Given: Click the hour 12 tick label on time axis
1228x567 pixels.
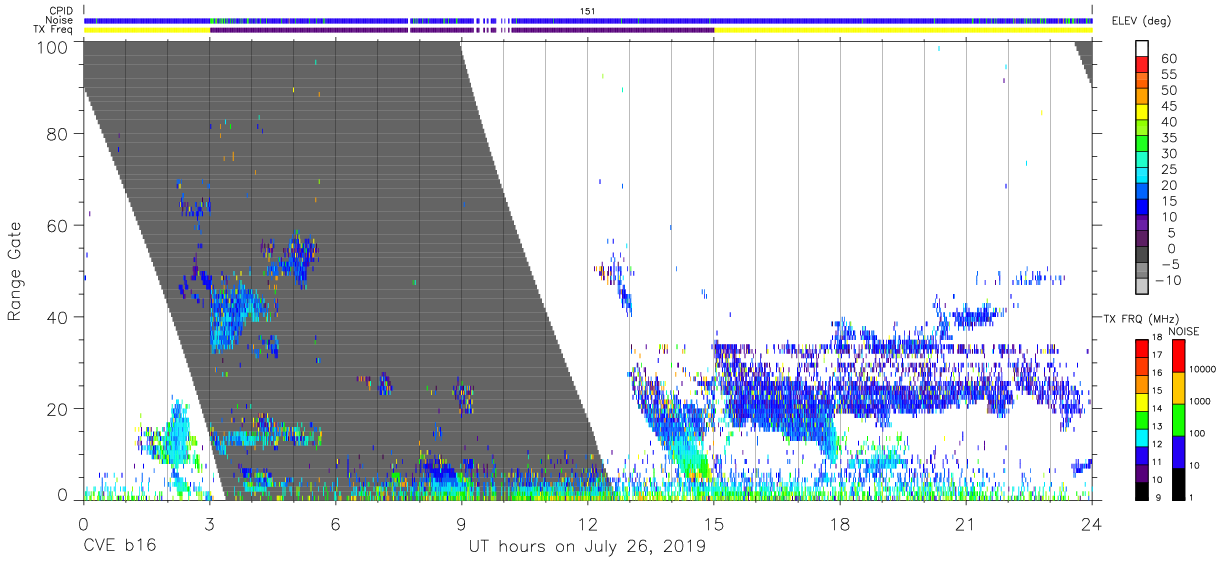Looking at the screenshot, I should pos(588,525).
